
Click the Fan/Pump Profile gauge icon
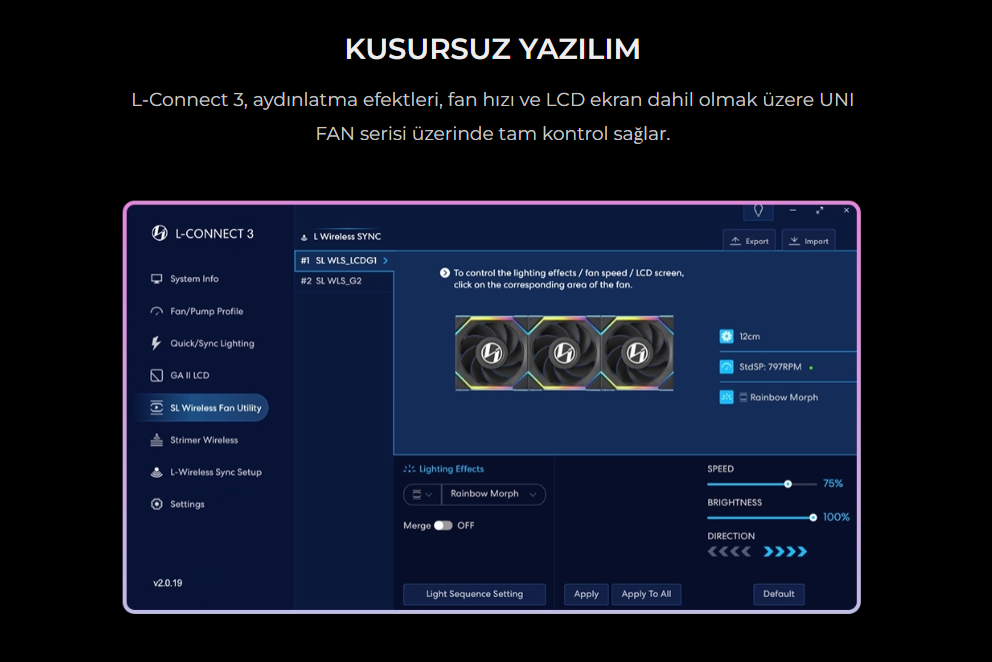tap(156, 311)
